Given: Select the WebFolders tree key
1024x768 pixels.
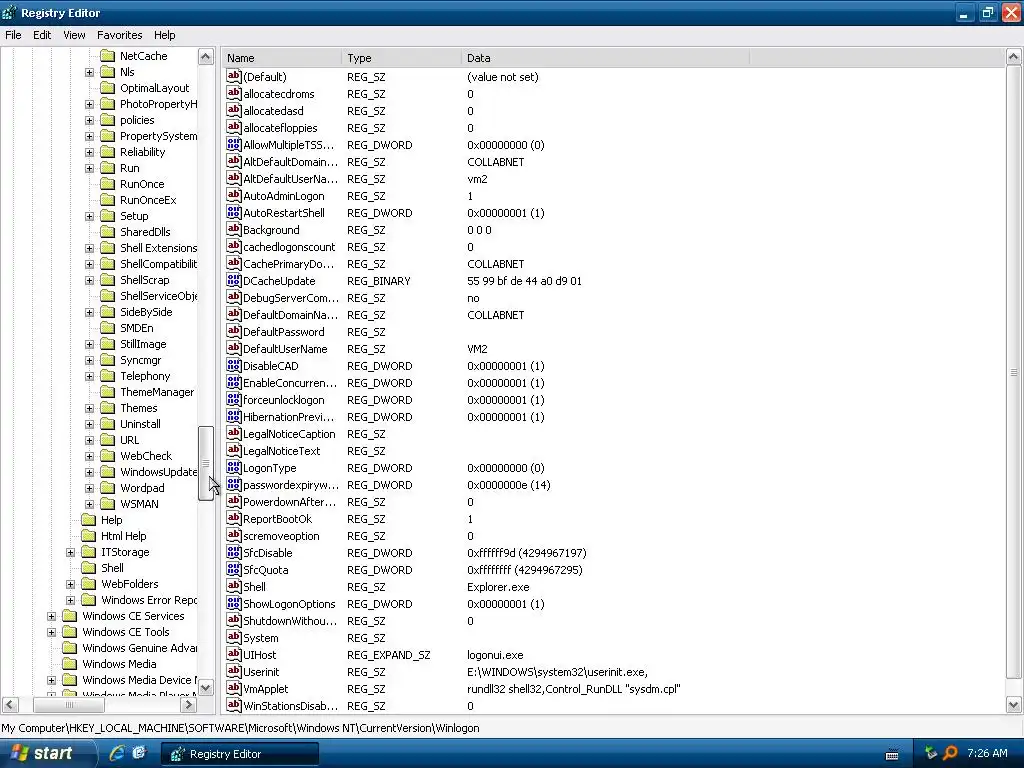Looking at the screenshot, I should (x=129, y=584).
